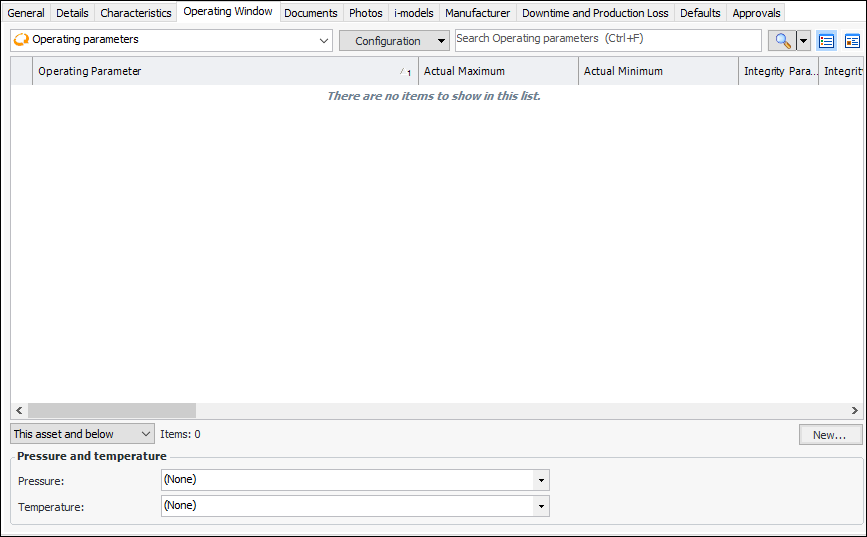Click left arrow of horizontal scrollbar
The width and height of the screenshot is (867, 537).
pos(19,410)
